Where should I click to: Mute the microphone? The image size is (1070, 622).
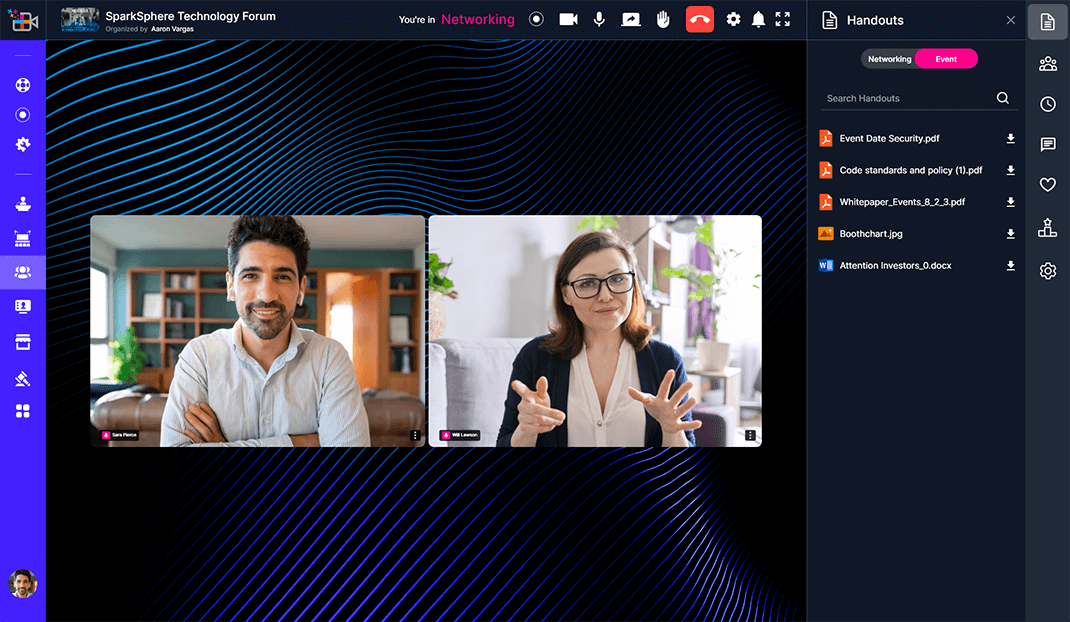(599, 19)
